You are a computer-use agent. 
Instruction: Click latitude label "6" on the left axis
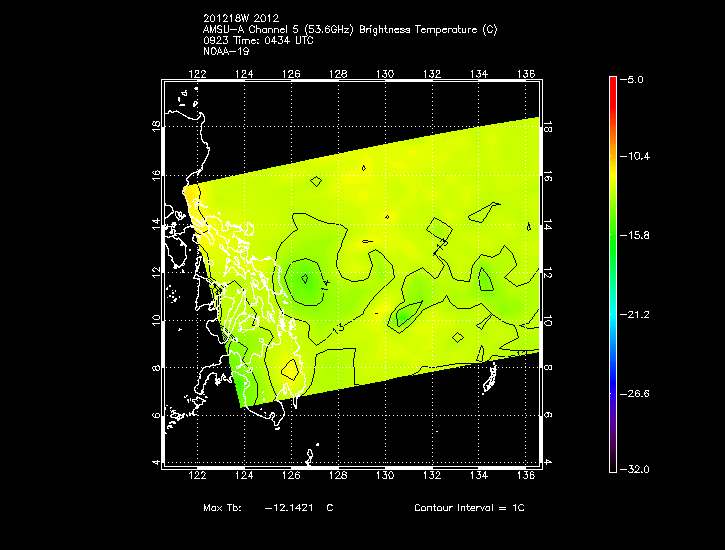156,416
